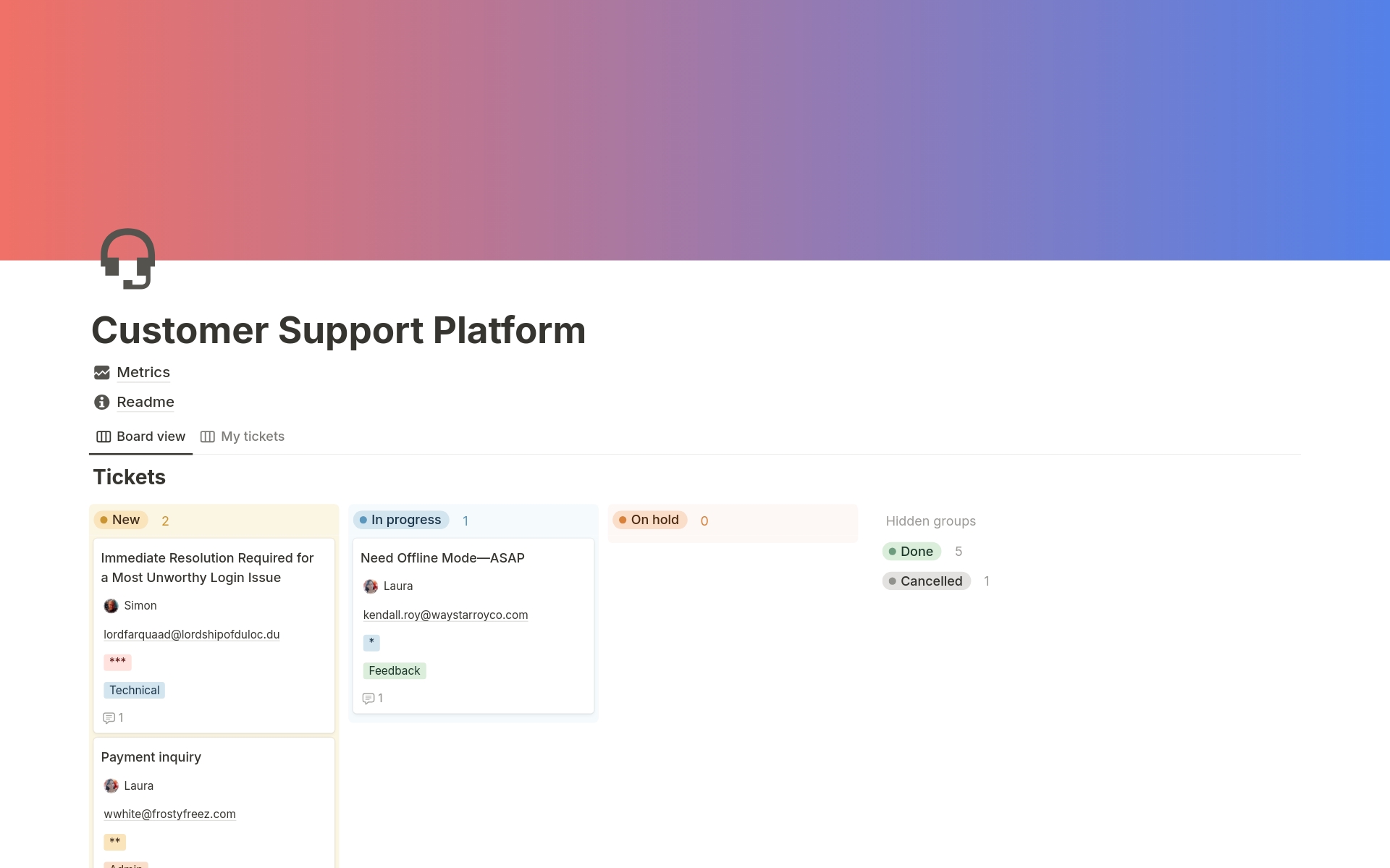Open the lordfarquaad@lordshipofduloc.du email link
The height and width of the screenshot is (868, 1390).
pyautogui.click(x=191, y=634)
